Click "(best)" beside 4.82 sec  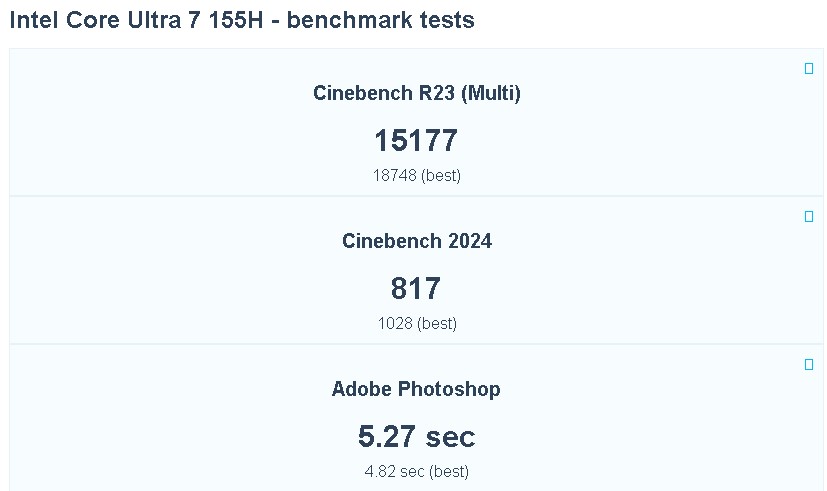point(446,471)
